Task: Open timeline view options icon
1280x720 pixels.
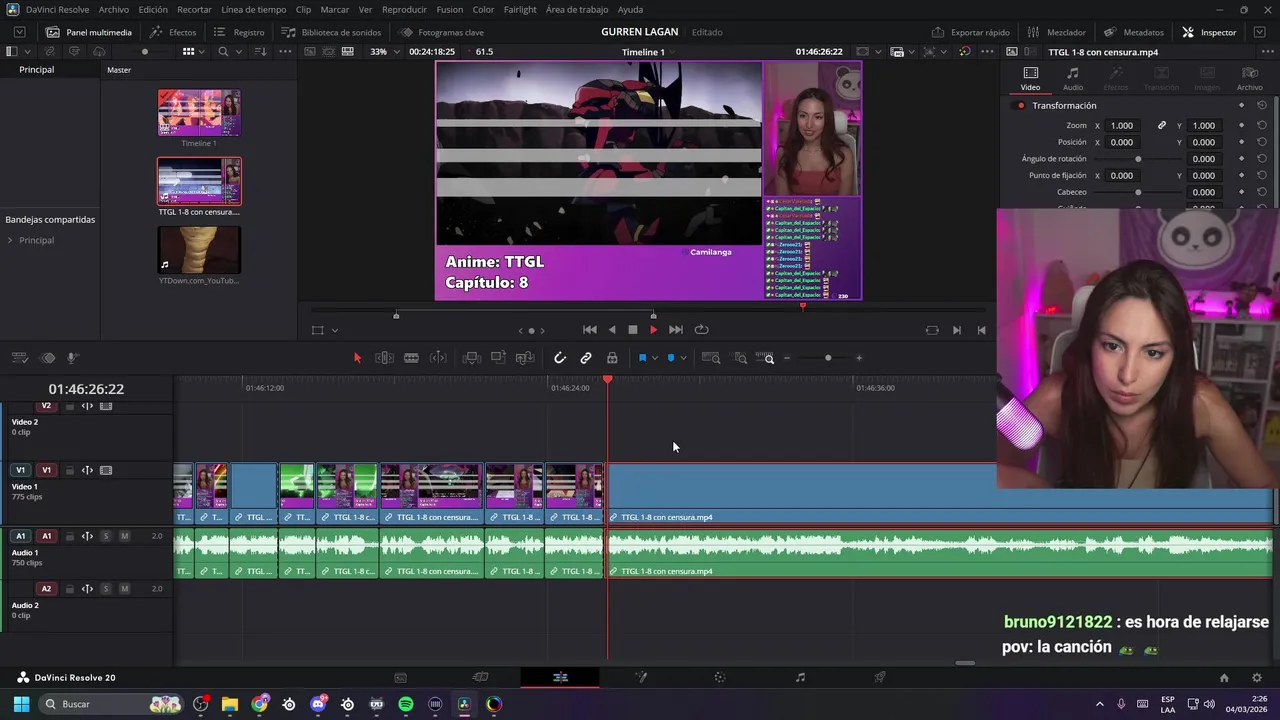Action: (19, 358)
